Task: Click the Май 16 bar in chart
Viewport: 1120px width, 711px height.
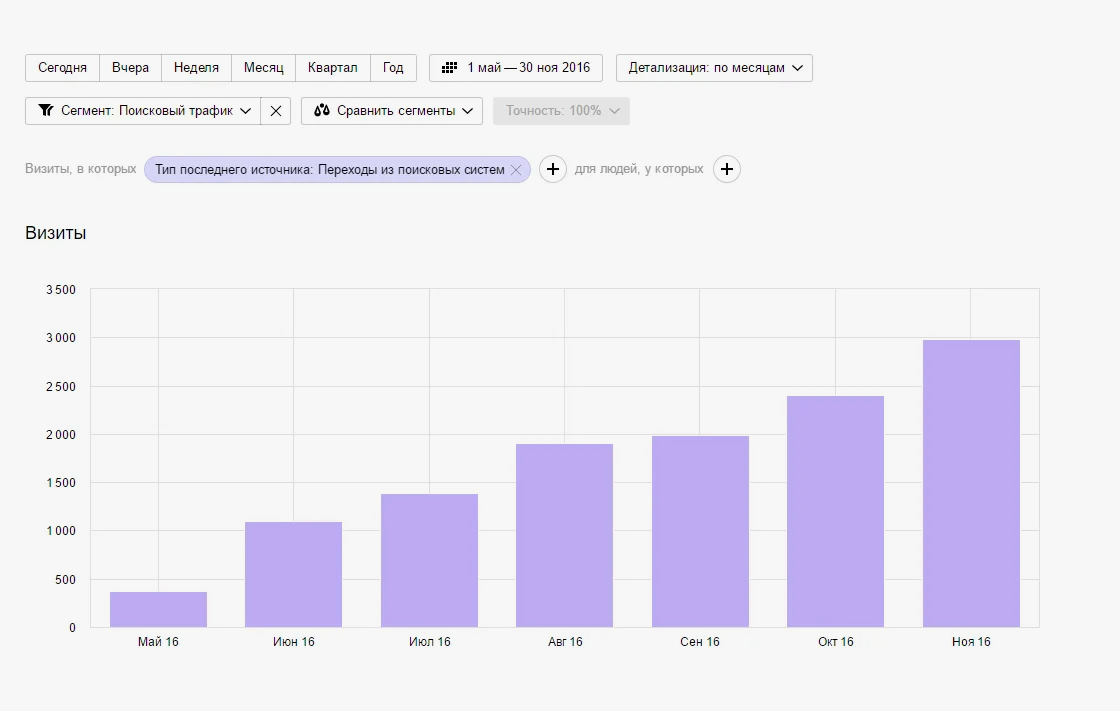Action: click(159, 610)
